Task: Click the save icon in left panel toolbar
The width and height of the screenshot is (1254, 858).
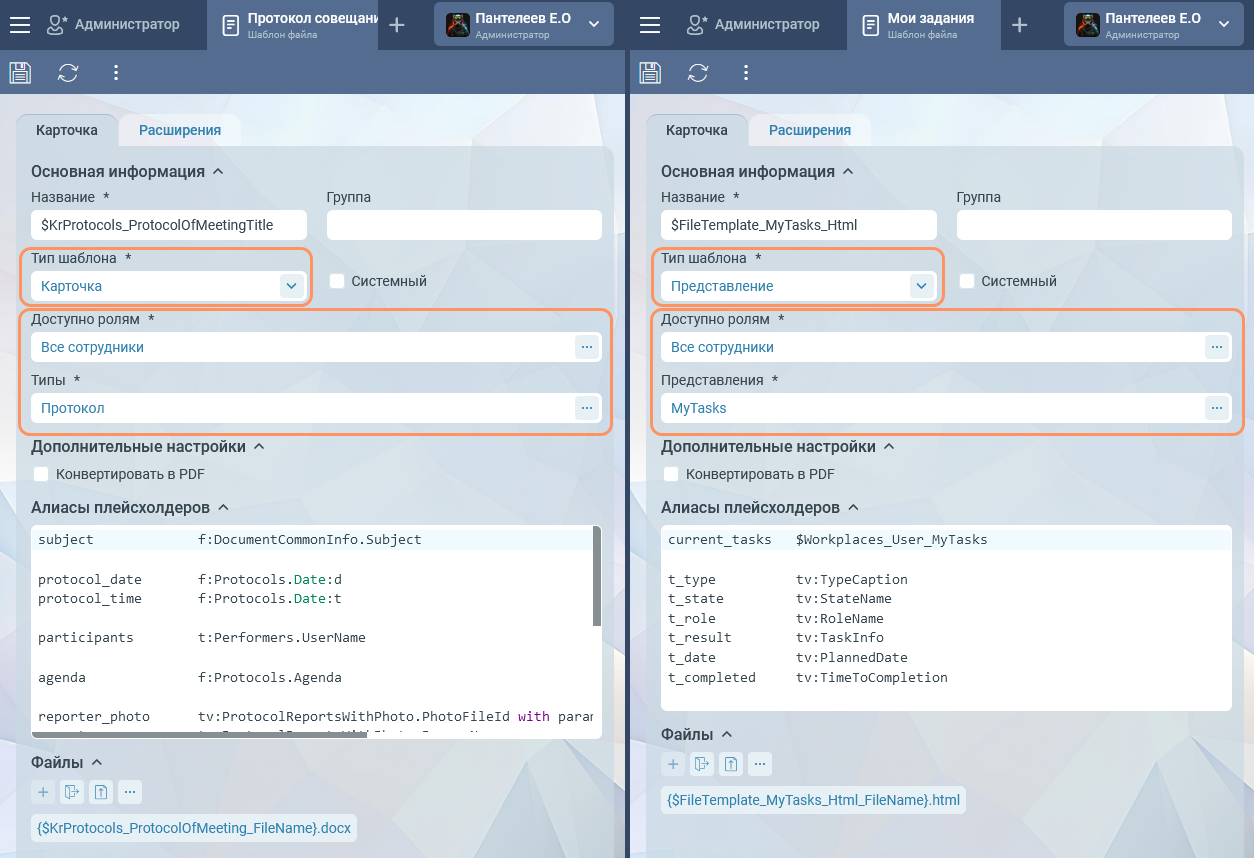Action: (20, 72)
